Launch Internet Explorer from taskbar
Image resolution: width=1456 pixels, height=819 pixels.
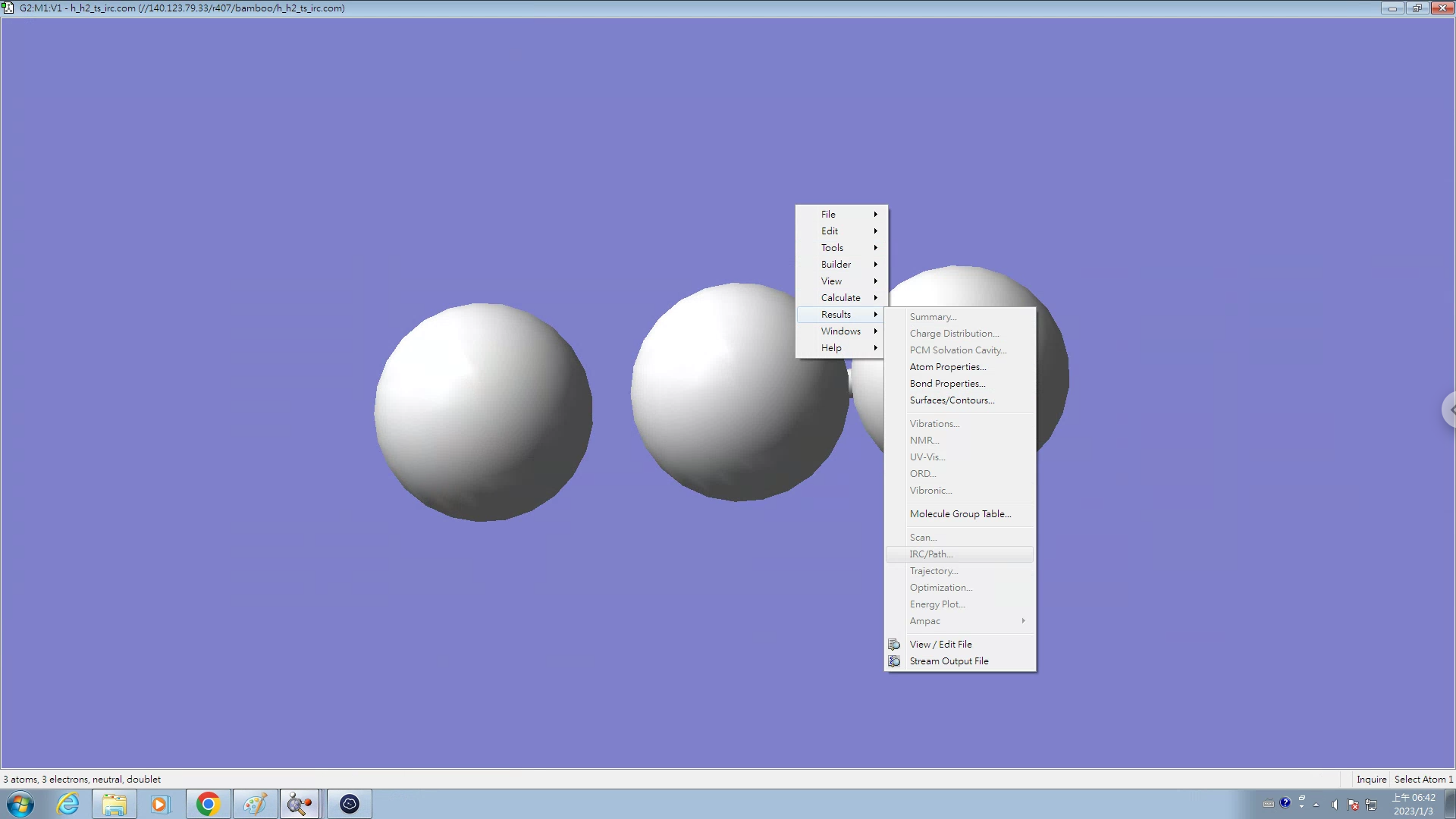[68, 804]
